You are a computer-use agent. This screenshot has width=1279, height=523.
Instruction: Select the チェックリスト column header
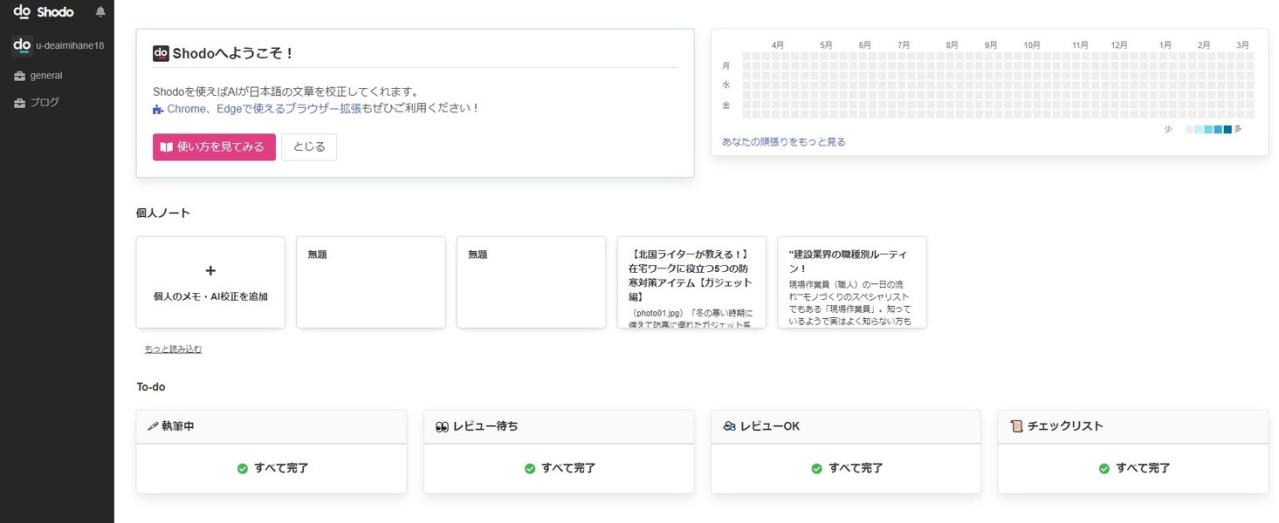pos(1133,426)
